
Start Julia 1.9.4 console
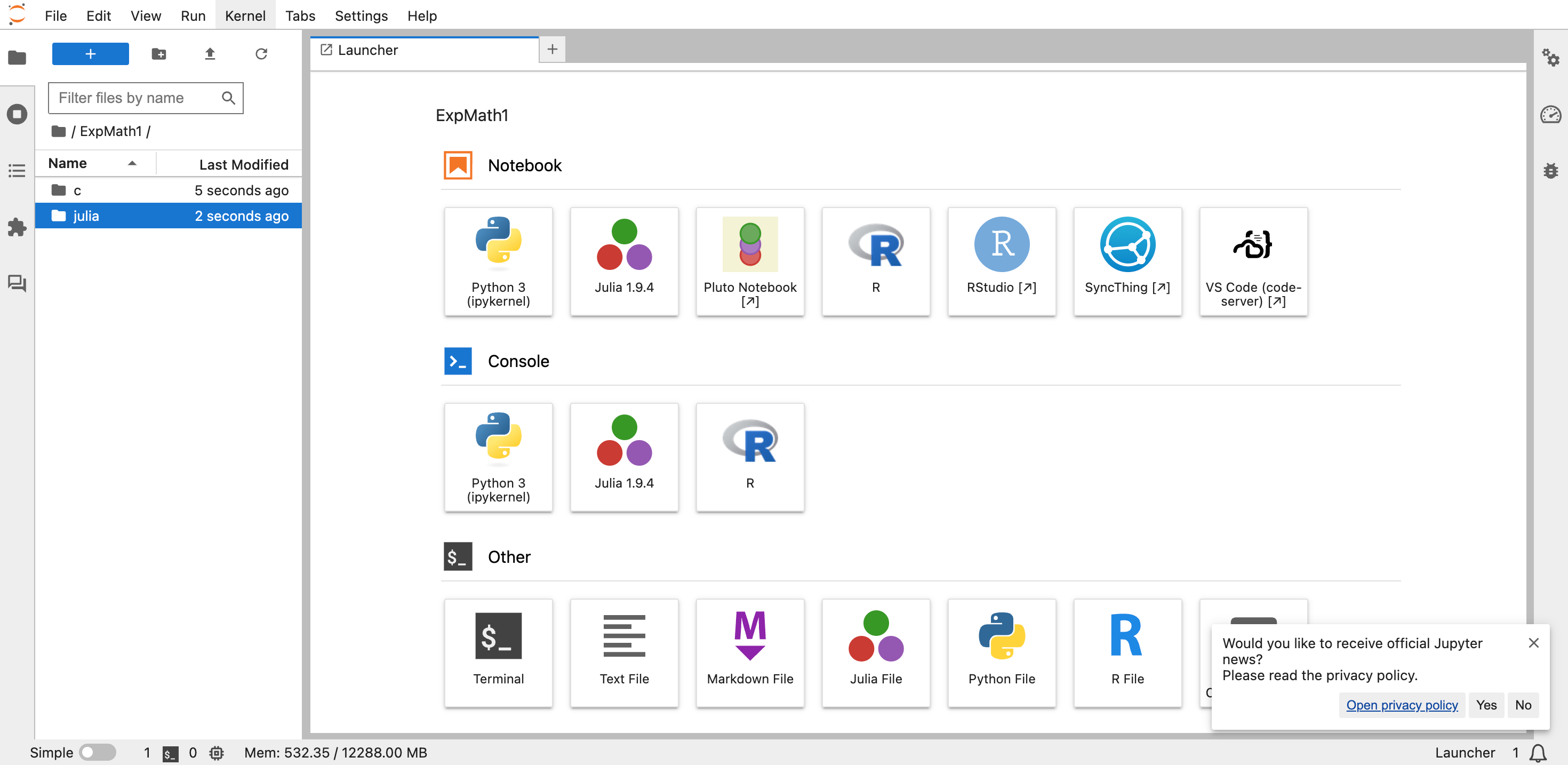[625, 457]
